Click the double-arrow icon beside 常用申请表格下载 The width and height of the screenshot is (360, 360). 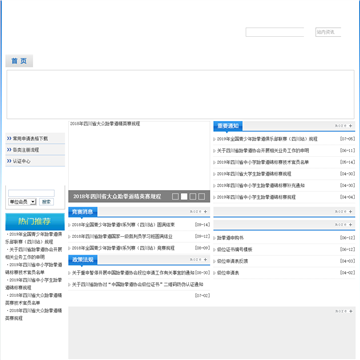point(9,138)
